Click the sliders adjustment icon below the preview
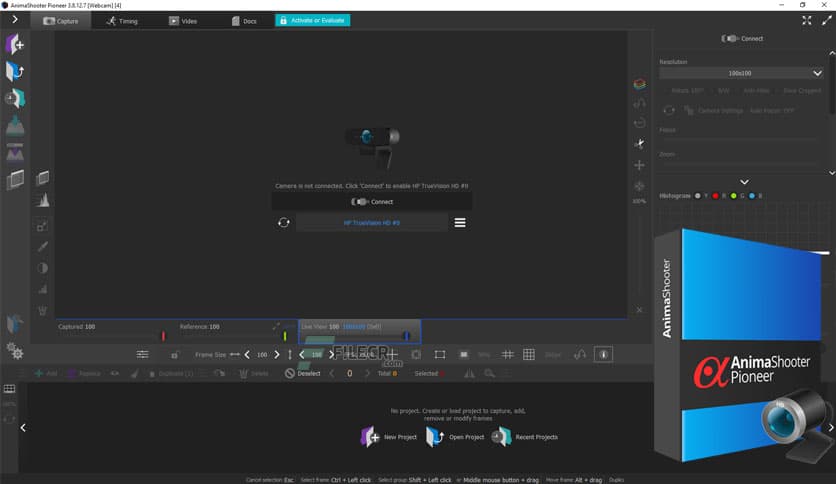The height and width of the screenshot is (484, 836). point(142,354)
